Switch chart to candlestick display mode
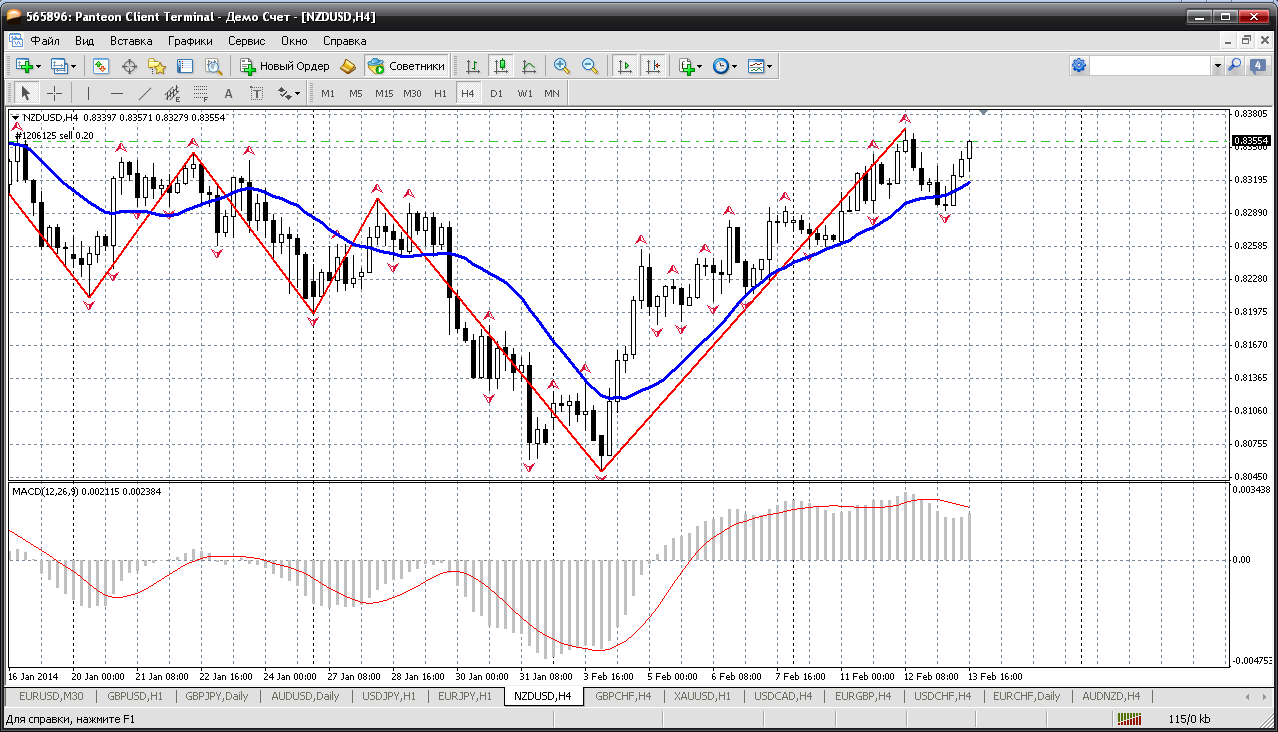This screenshot has width=1278, height=732. (x=501, y=66)
